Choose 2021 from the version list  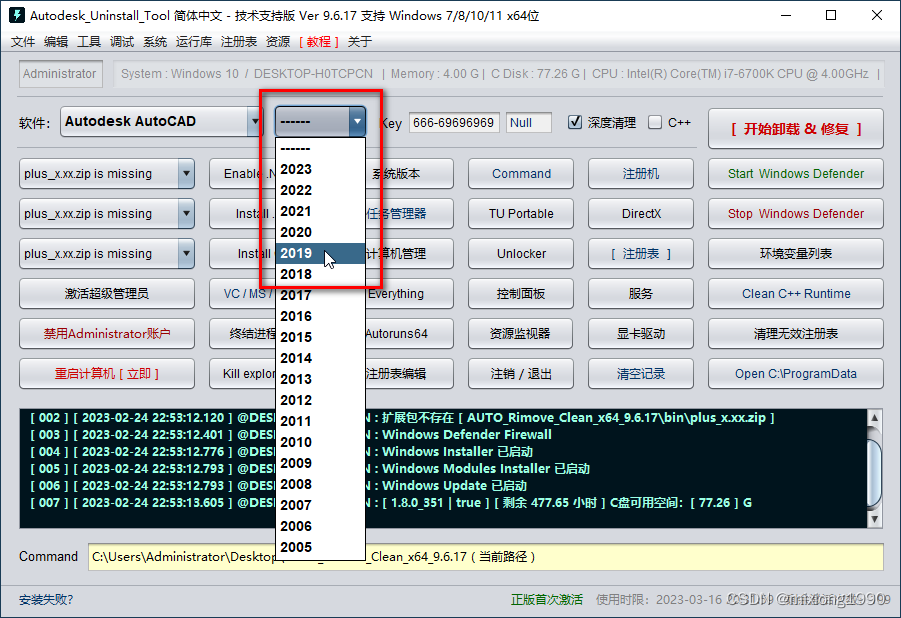coord(320,211)
